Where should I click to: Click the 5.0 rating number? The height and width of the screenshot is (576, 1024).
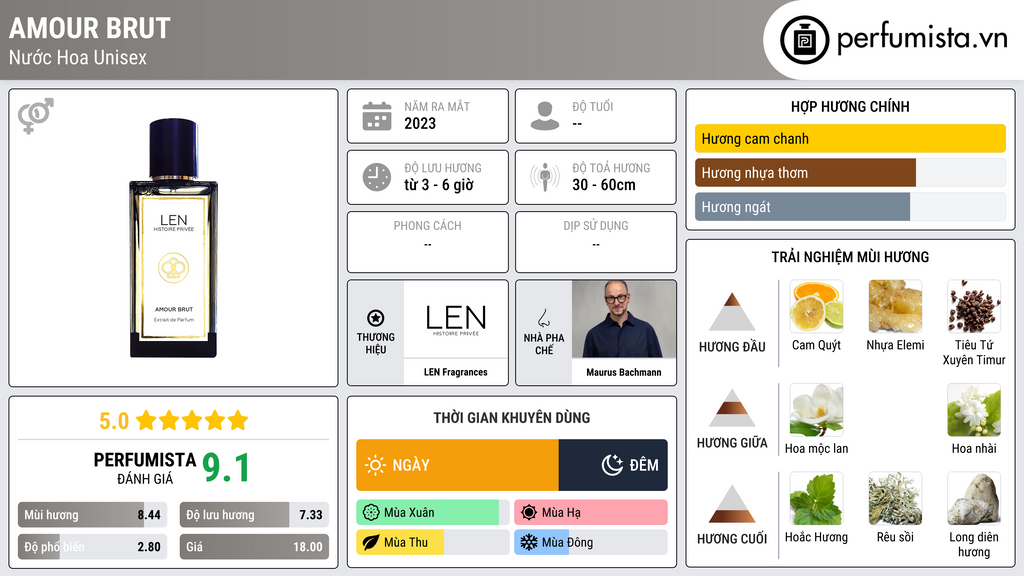(114, 421)
